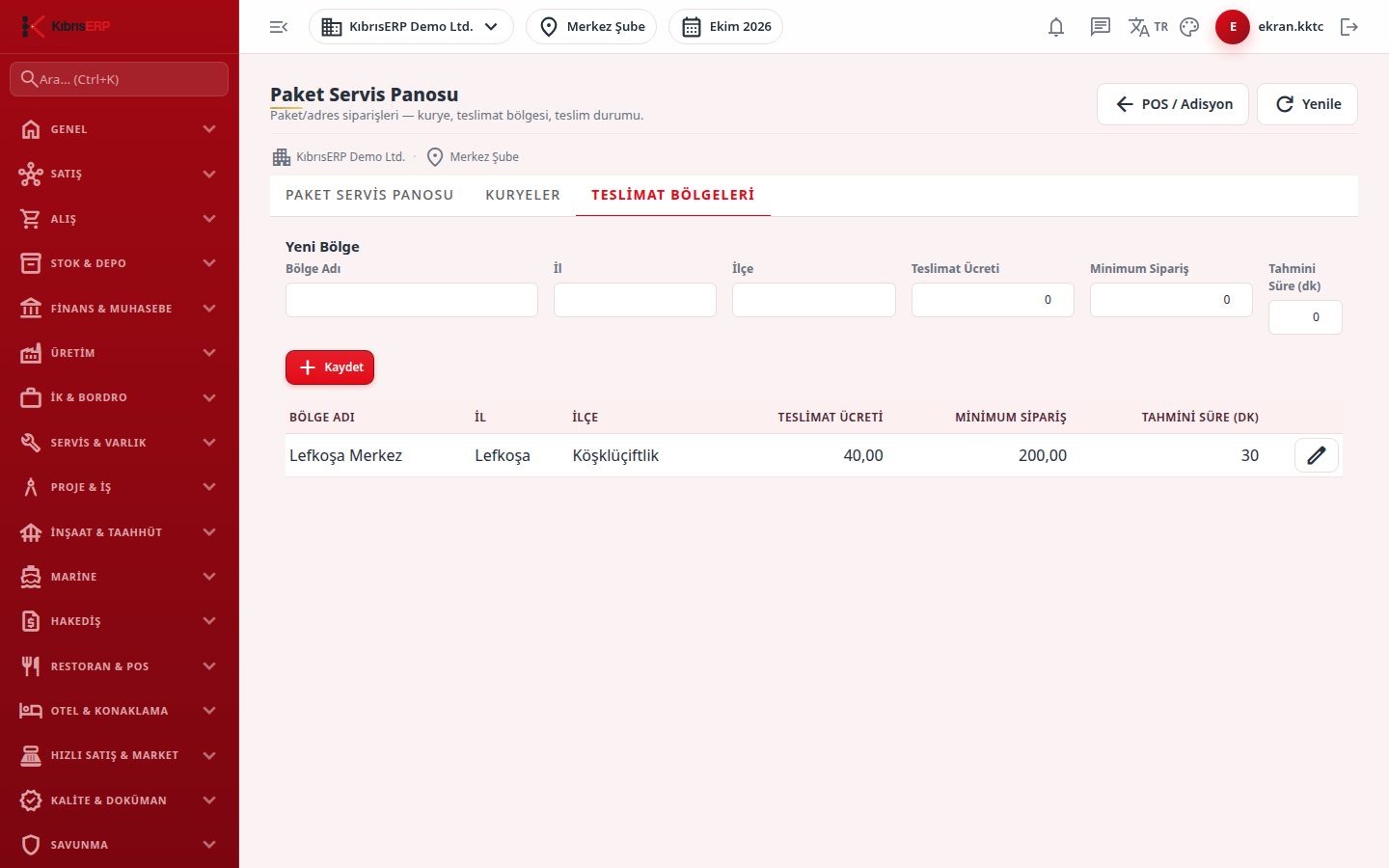Viewport: 1389px width, 868px height.
Task: Expand the Proje & İş section chevron
Action: [209, 487]
